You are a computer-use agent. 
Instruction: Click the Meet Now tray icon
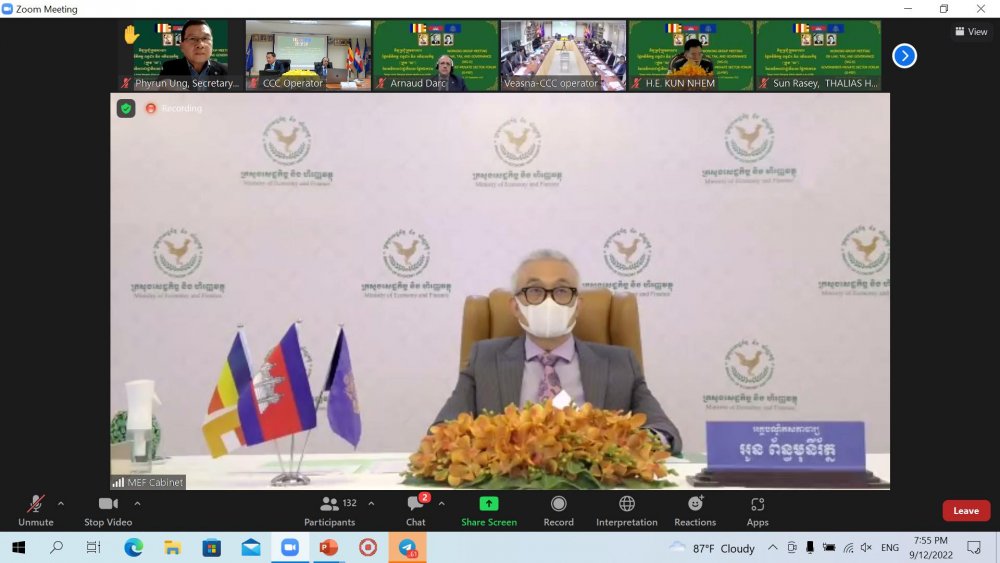click(791, 548)
